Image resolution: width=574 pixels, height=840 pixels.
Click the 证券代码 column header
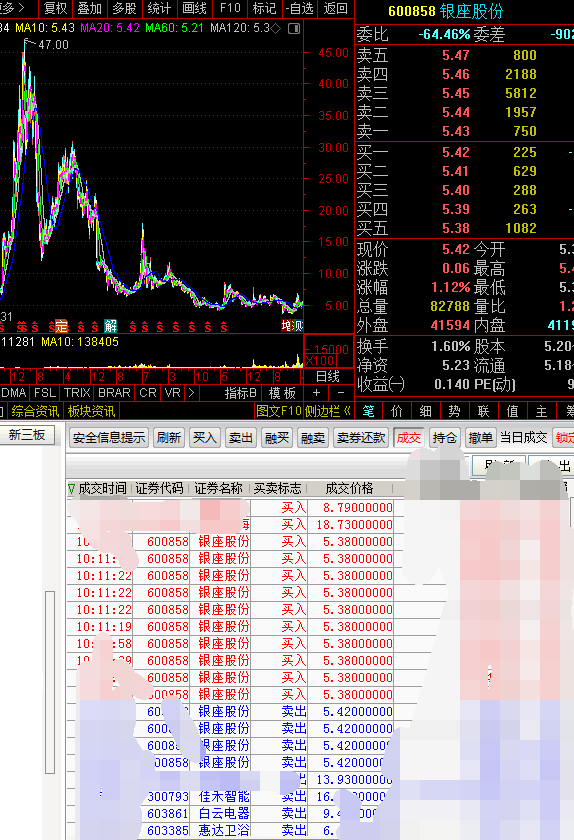[x=159, y=489]
